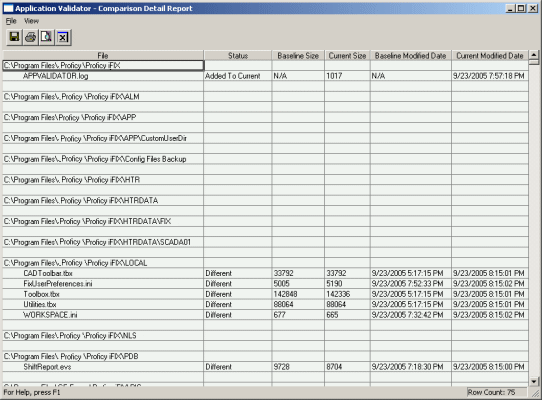This screenshot has width=542, height=400.
Task: Click current size value 5190
Action: (x=347, y=283)
